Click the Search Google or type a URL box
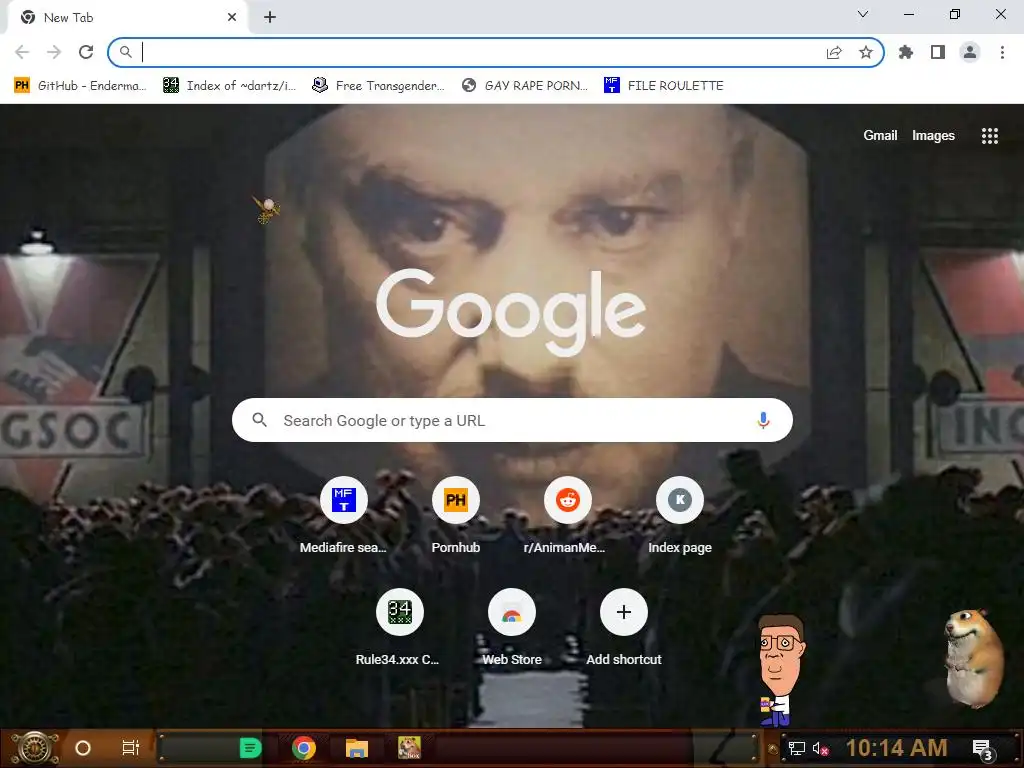This screenshot has height=768, width=1024. click(512, 420)
